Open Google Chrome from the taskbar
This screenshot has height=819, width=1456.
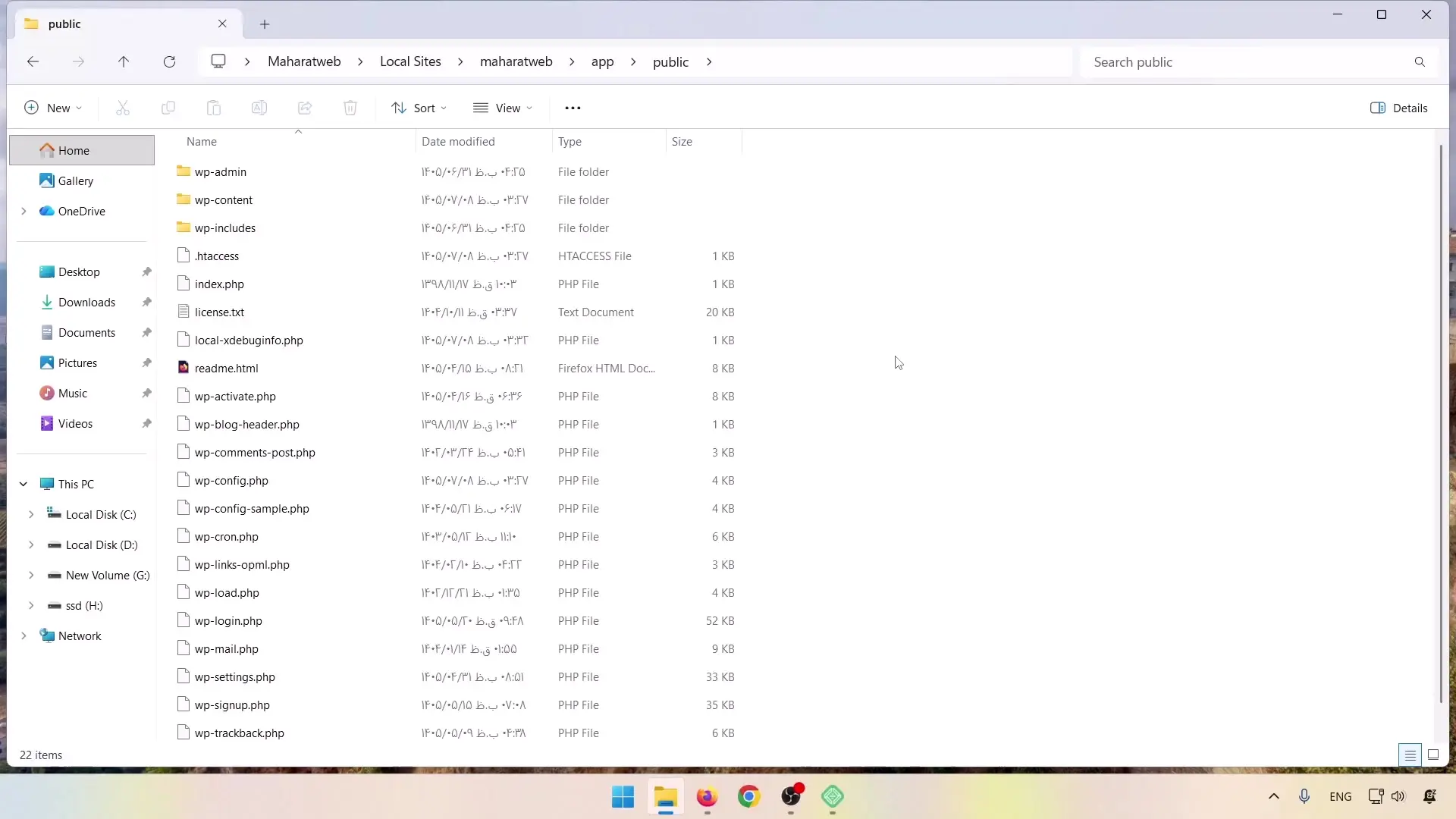click(x=749, y=797)
